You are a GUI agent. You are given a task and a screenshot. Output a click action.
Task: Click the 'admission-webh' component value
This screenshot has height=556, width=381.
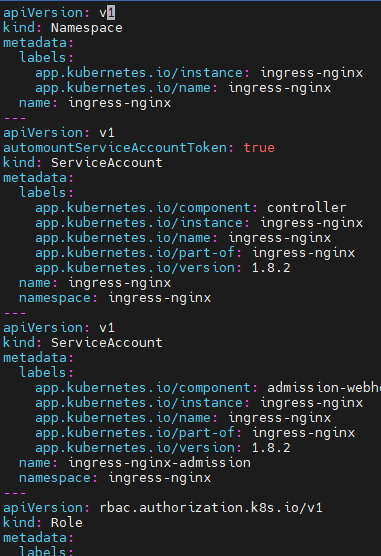click(x=324, y=388)
